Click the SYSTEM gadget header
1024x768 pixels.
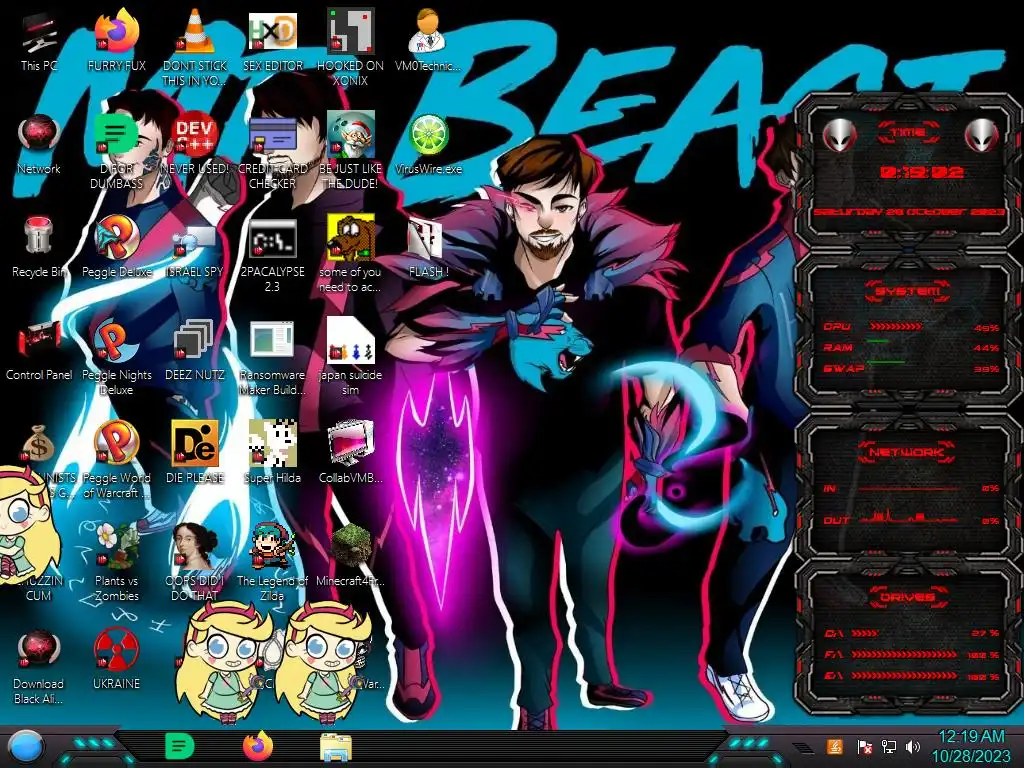tap(908, 291)
